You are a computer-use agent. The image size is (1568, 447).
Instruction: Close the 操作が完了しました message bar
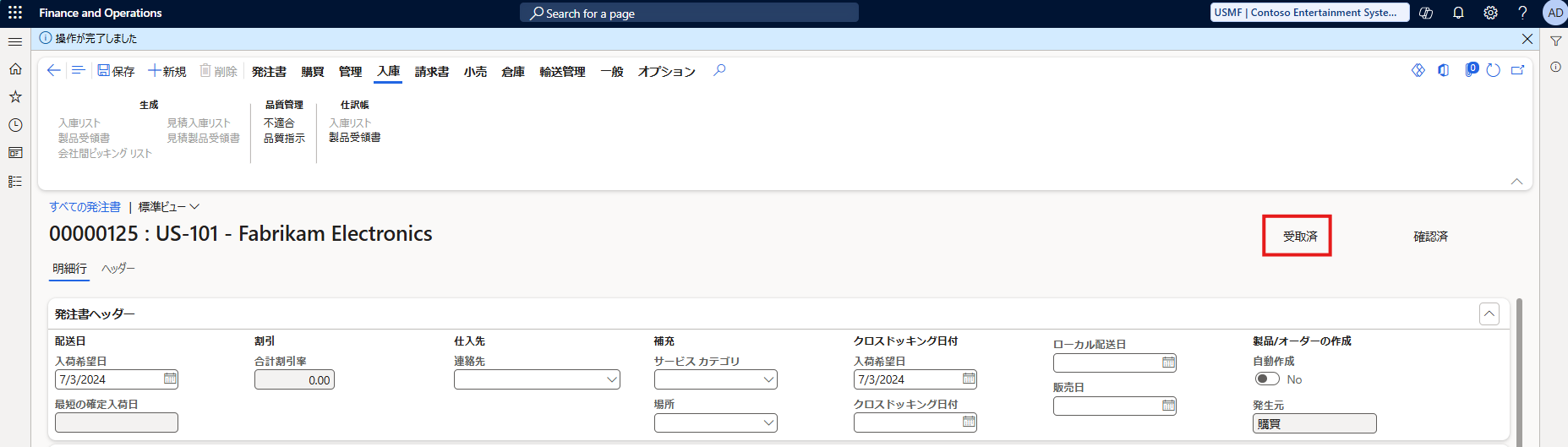(1527, 39)
